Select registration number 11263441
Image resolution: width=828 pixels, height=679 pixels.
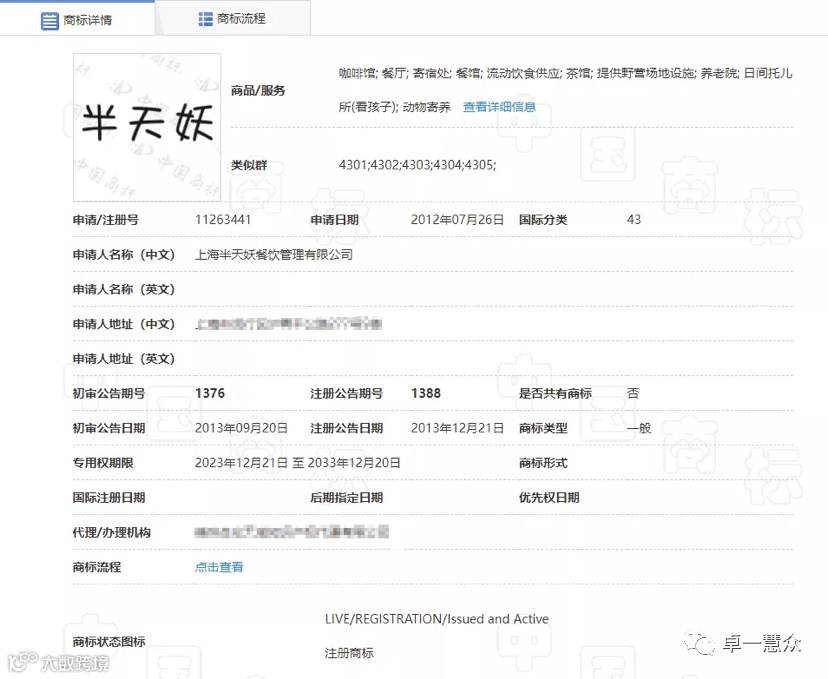point(223,220)
